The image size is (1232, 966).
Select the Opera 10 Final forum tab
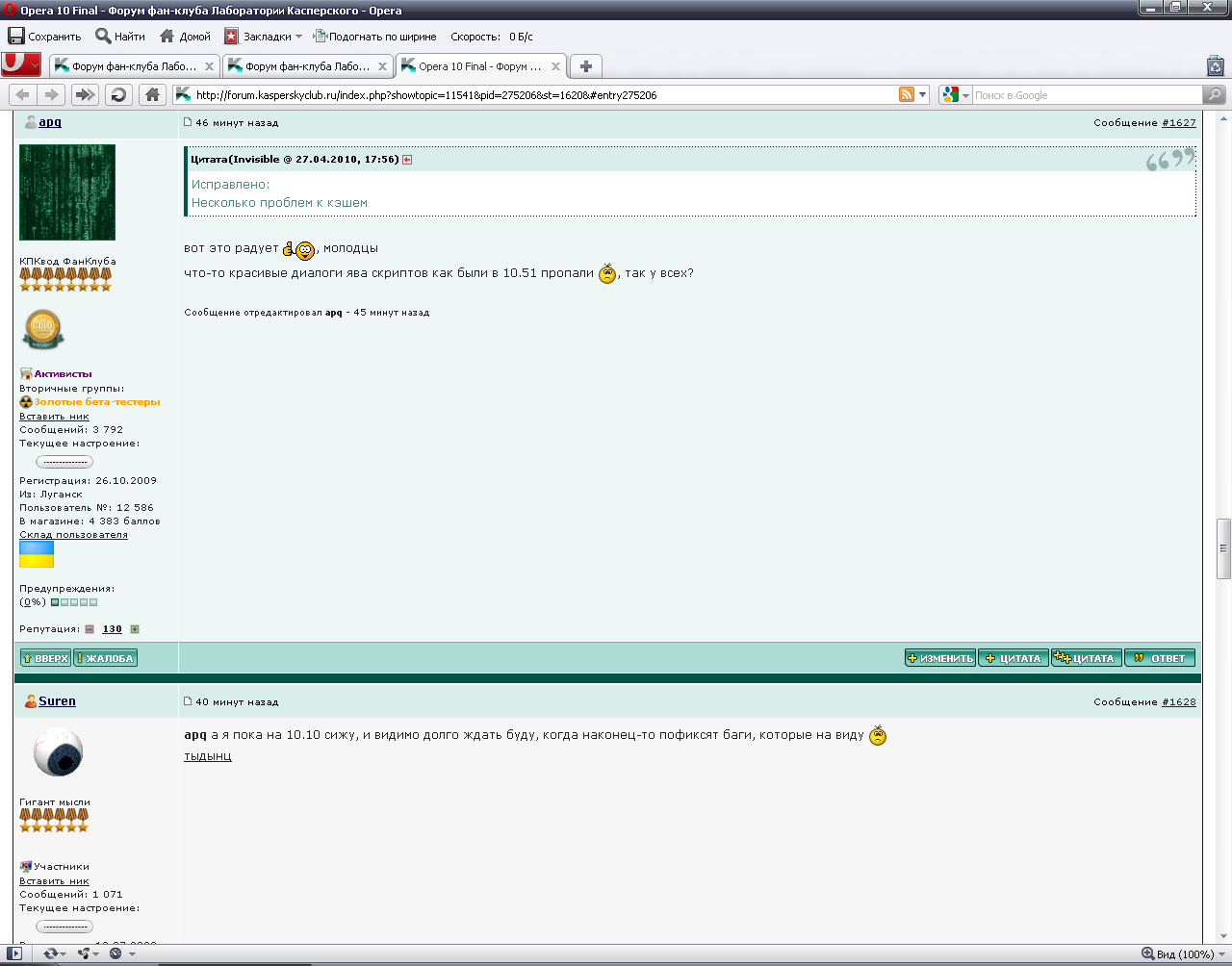[480, 66]
